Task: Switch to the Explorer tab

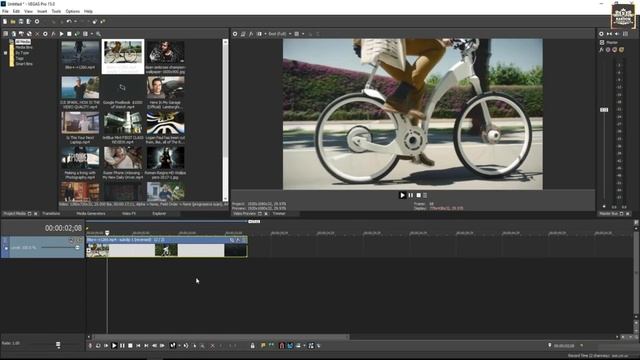Action: click(x=159, y=213)
